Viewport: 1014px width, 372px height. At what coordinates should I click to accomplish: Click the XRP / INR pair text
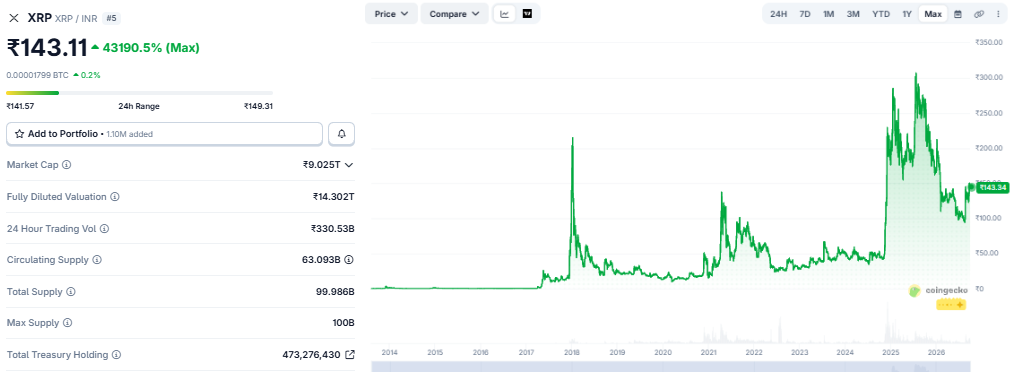pos(76,19)
